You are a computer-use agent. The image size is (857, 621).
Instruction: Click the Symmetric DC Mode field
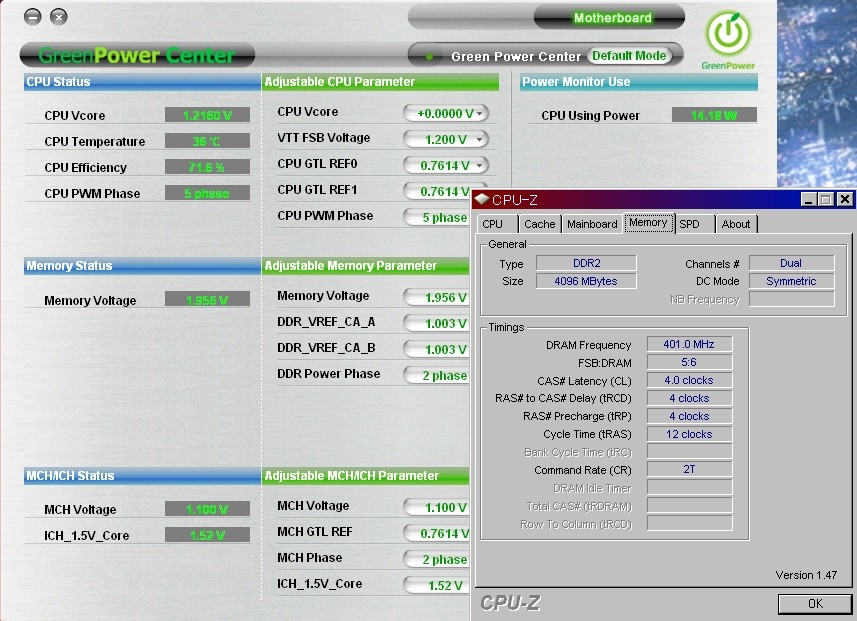coord(791,281)
